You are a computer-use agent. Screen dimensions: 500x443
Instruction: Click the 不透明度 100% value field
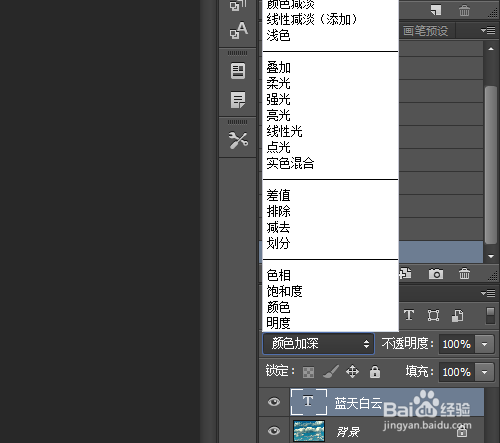pyautogui.click(x=457, y=344)
